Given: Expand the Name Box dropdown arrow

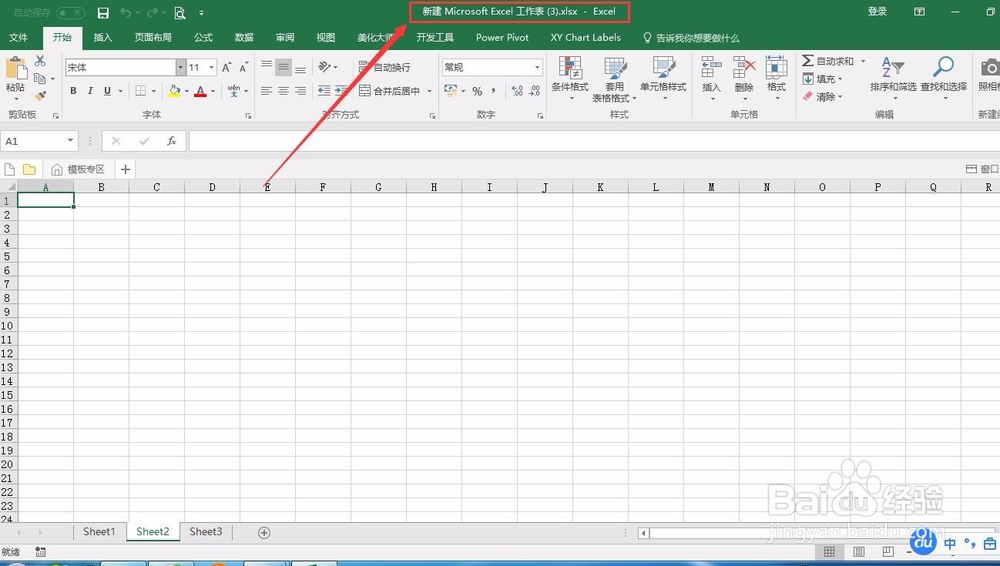Looking at the screenshot, I should (70, 141).
